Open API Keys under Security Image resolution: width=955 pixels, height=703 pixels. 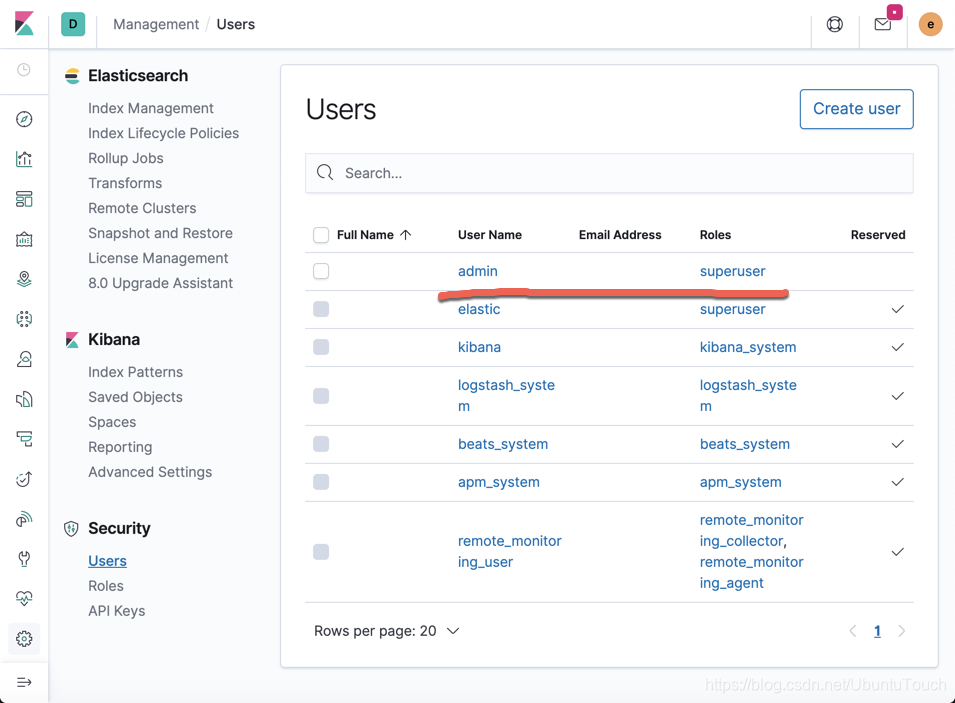coord(116,610)
